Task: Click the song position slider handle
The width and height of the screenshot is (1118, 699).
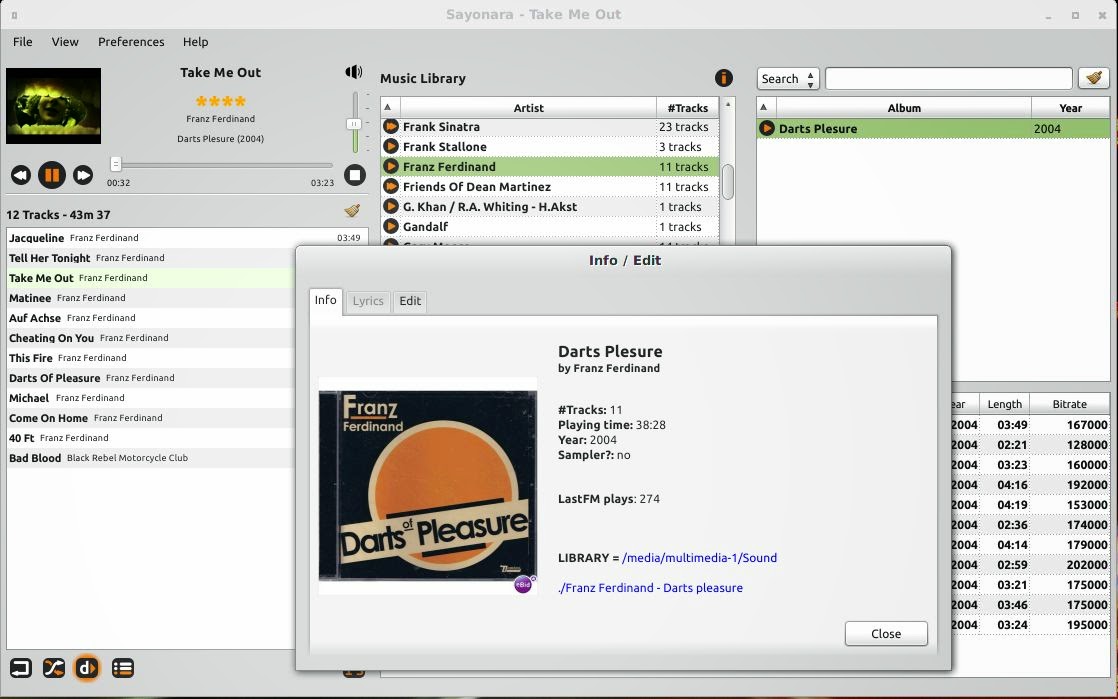Action: point(116,165)
